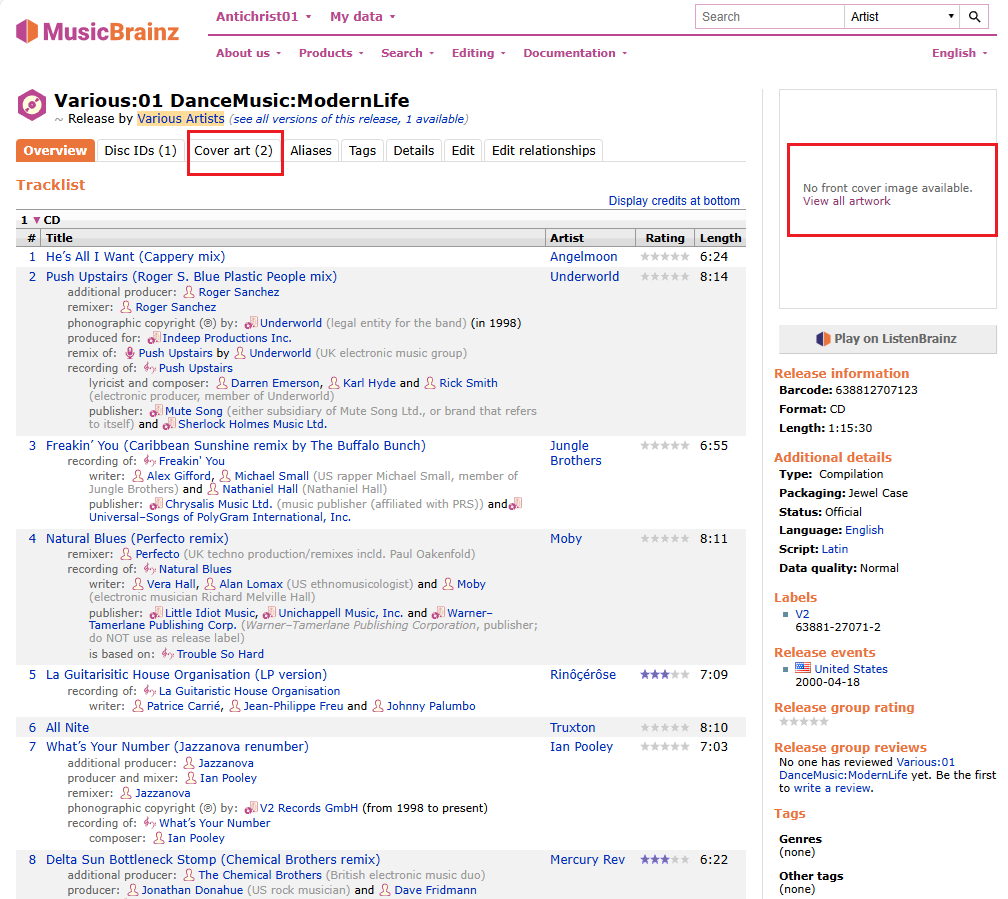Click the write a review link
1008x899 pixels.
click(x=832, y=788)
